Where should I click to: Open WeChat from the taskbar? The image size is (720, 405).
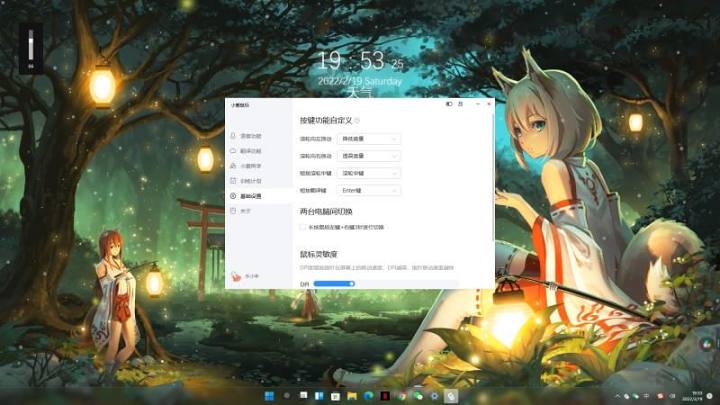coord(418,396)
